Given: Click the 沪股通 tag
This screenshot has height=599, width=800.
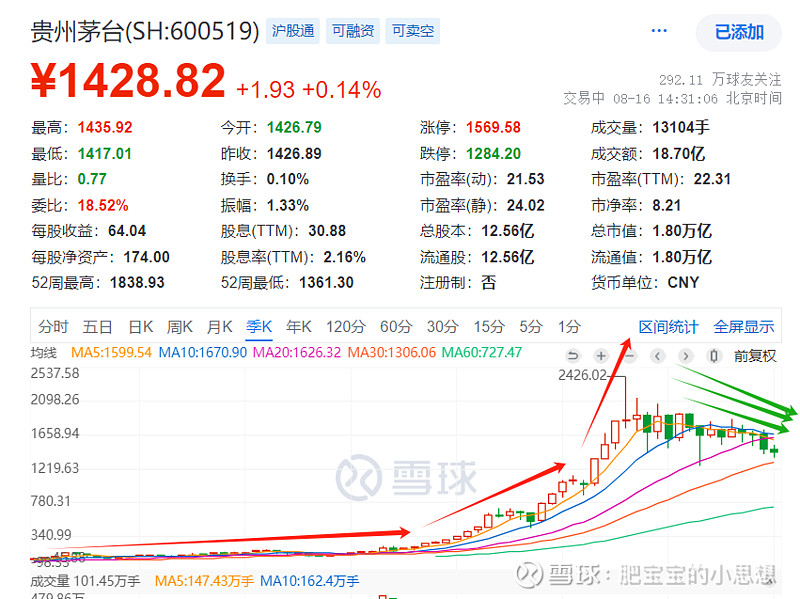Looking at the screenshot, I should click(x=293, y=31).
